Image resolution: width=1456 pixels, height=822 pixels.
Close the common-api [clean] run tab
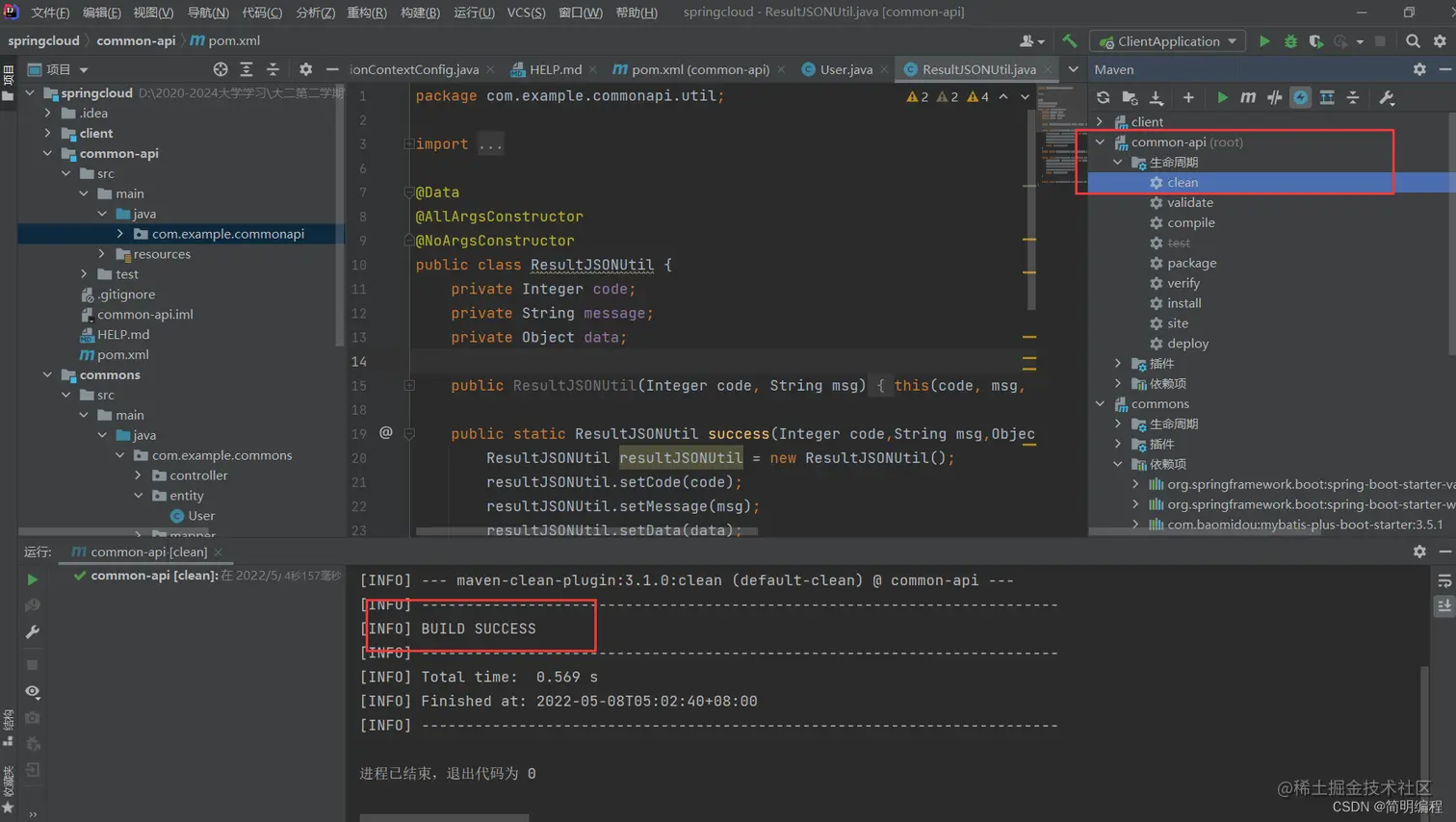pyautogui.click(x=219, y=552)
